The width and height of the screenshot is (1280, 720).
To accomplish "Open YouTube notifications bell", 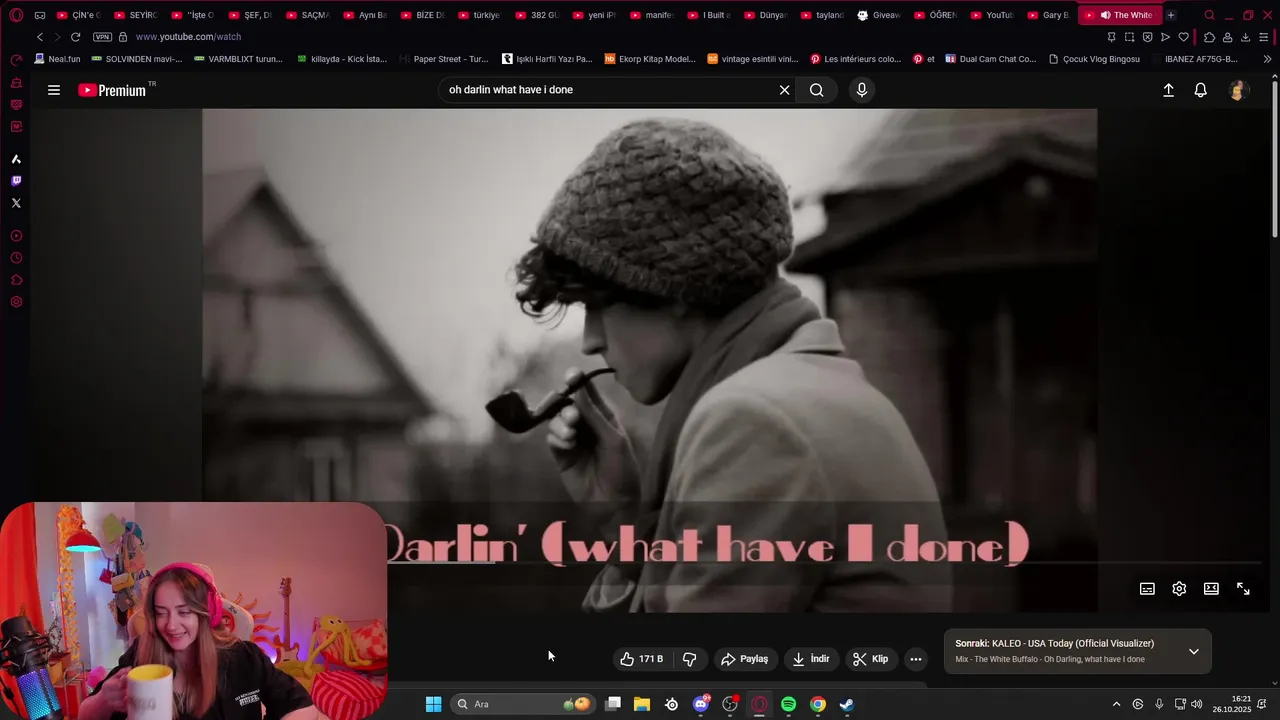I will (x=1201, y=90).
